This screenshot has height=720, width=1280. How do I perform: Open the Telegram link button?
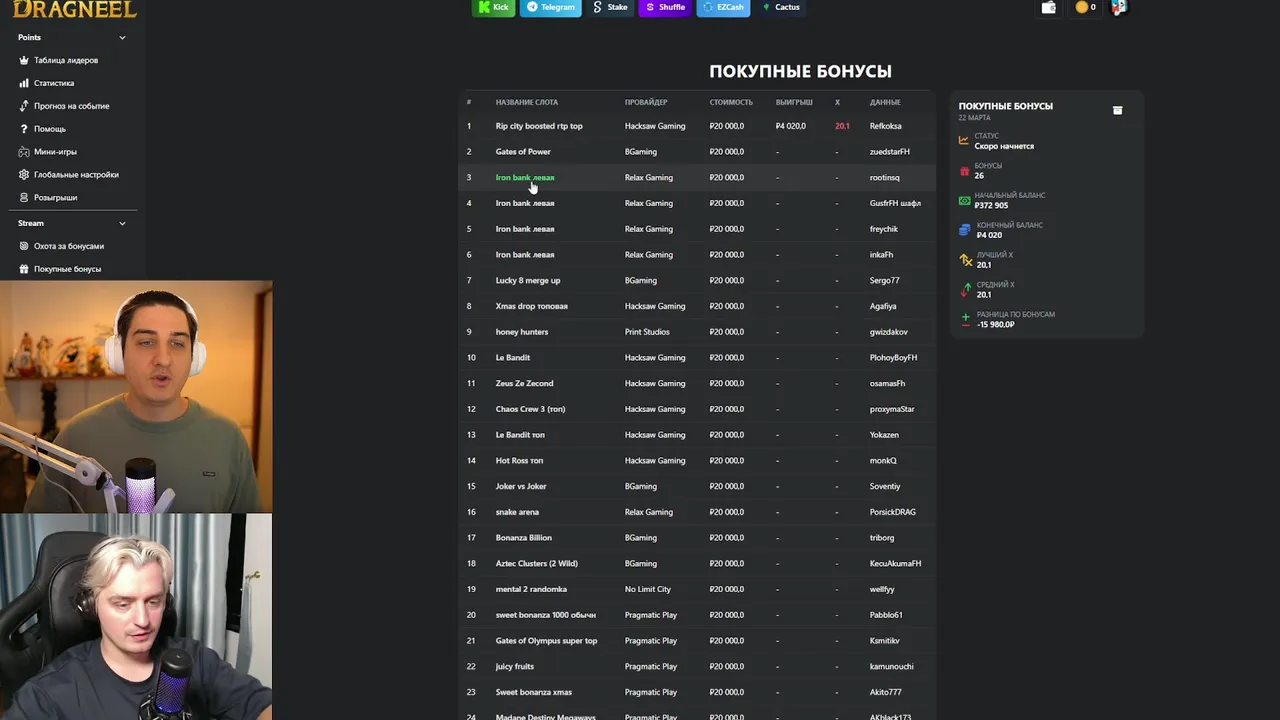(551, 7)
